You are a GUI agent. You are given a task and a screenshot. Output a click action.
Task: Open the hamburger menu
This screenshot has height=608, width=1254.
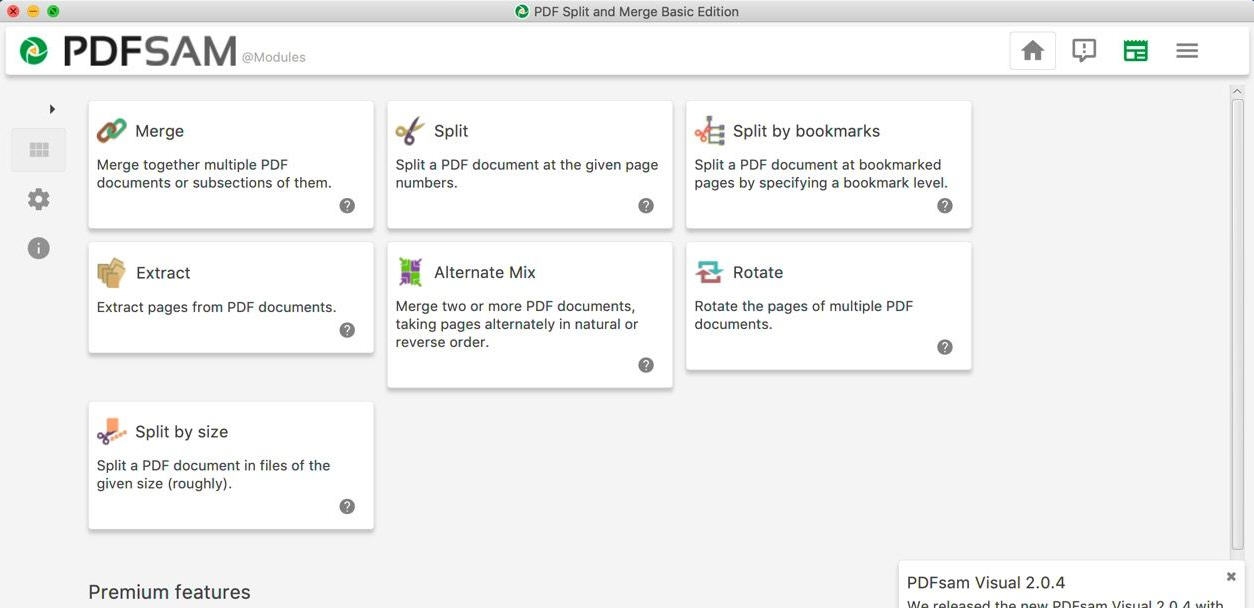1187,49
